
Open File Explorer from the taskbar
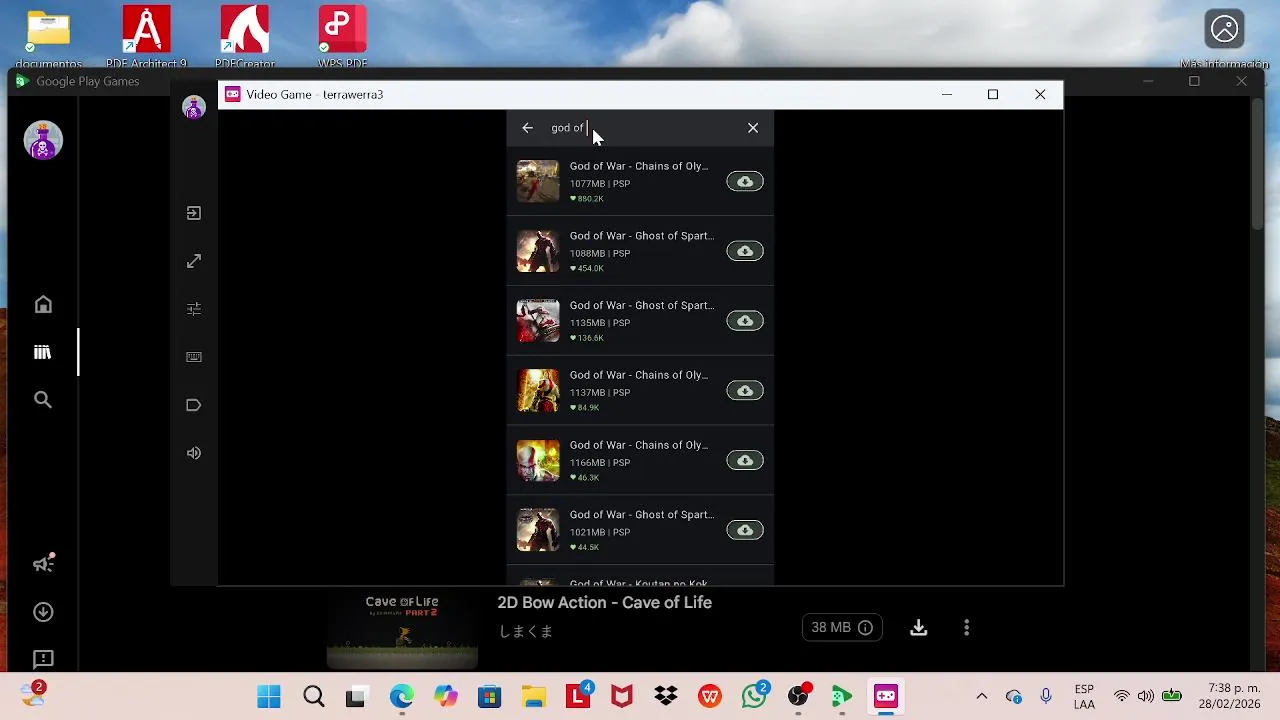click(533, 697)
